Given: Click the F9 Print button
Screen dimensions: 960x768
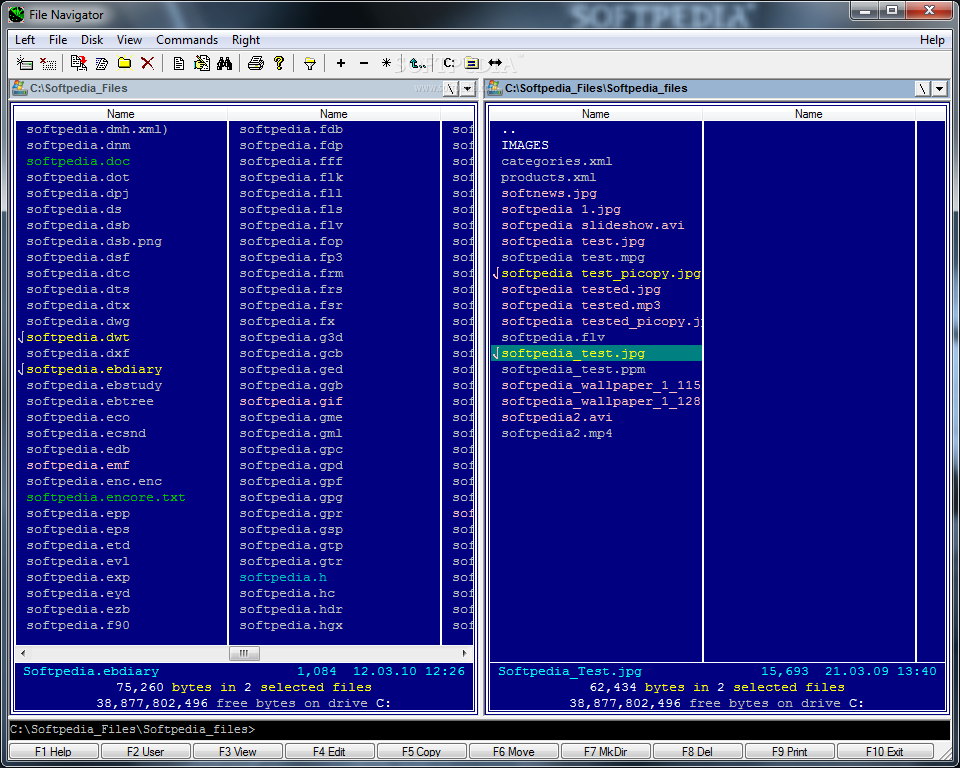Looking at the screenshot, I should pos(790,751).
